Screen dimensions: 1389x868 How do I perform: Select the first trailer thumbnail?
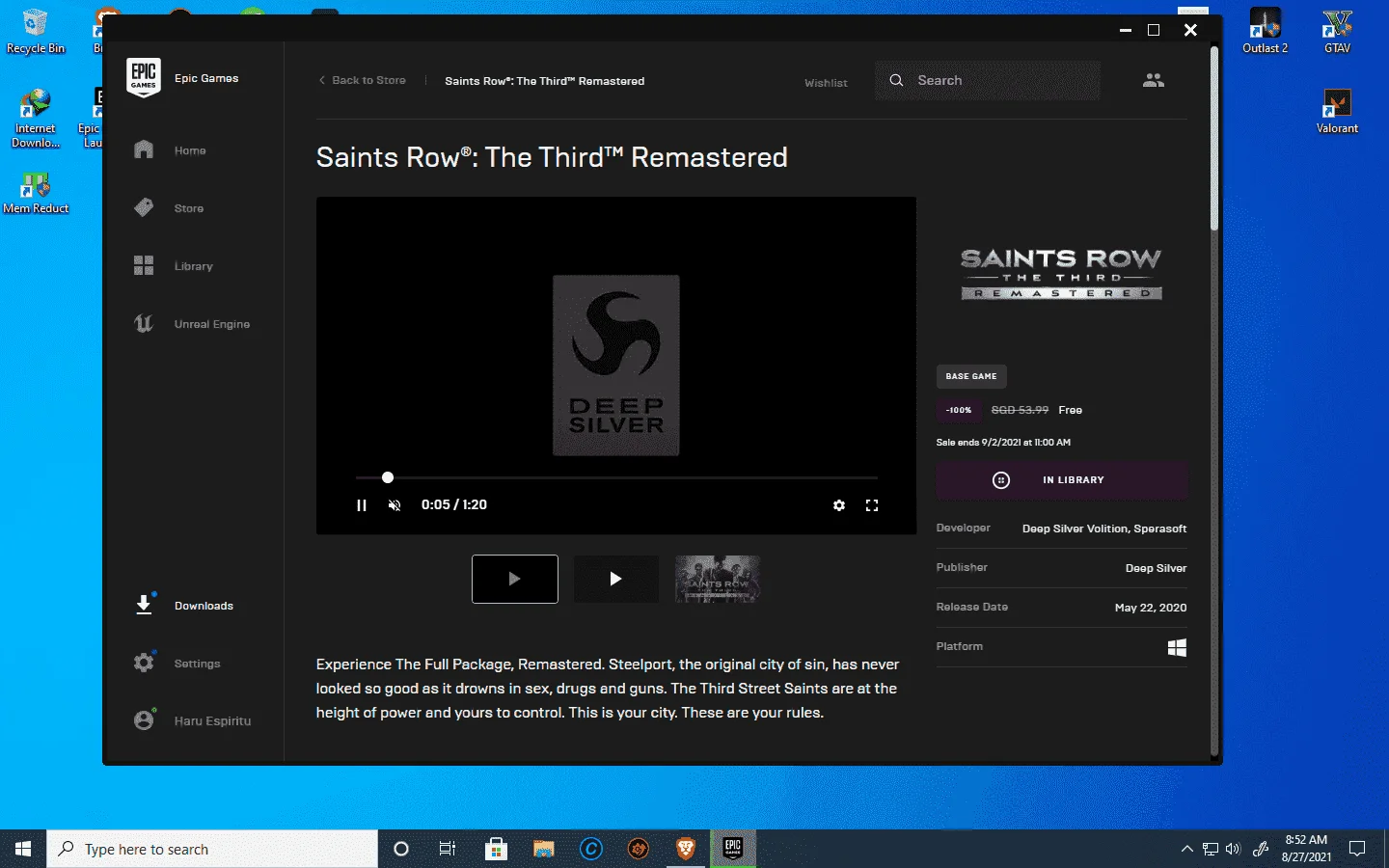click(515, 579)
